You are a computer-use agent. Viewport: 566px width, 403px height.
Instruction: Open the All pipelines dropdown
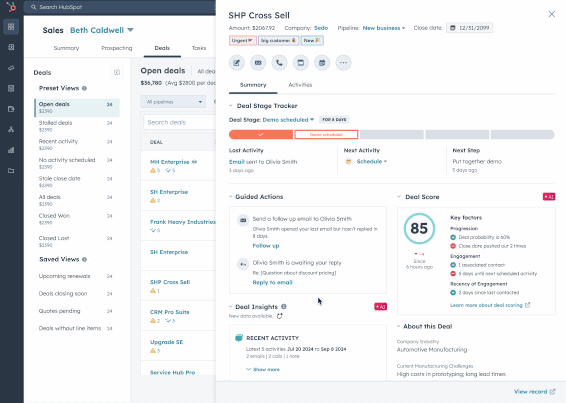pos(173,102)
